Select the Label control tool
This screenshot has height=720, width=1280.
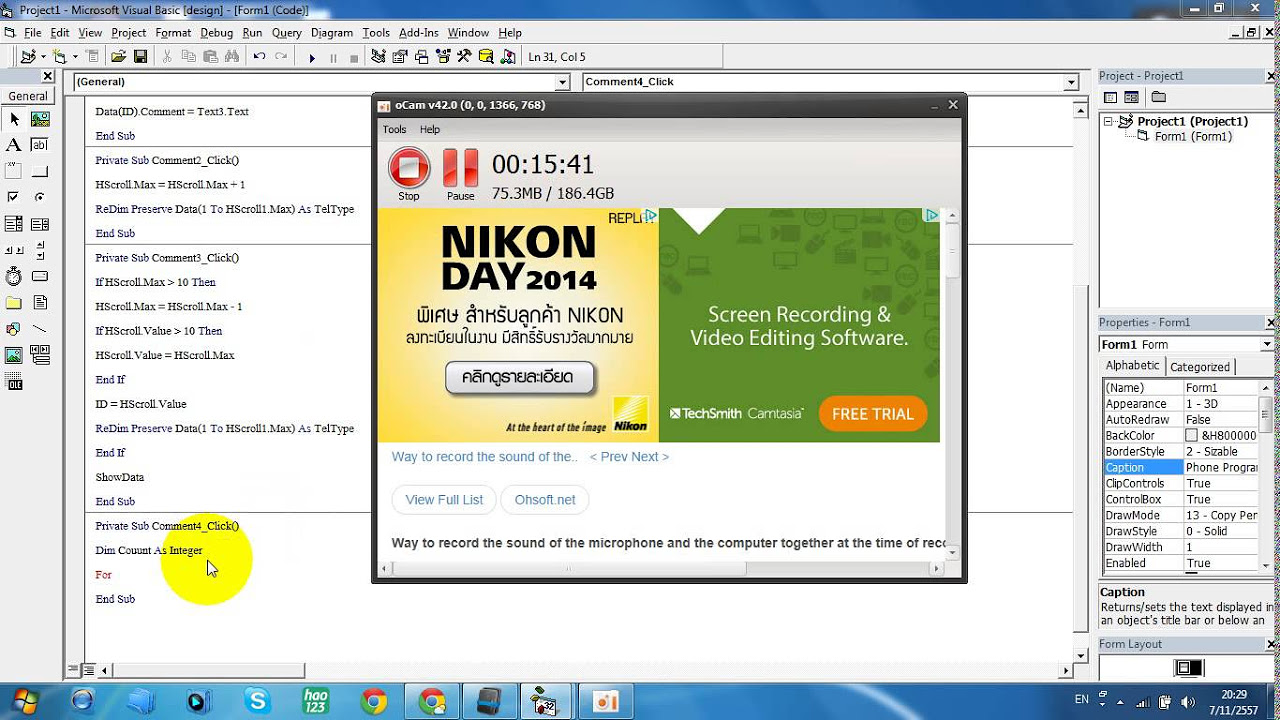[14, 145]
